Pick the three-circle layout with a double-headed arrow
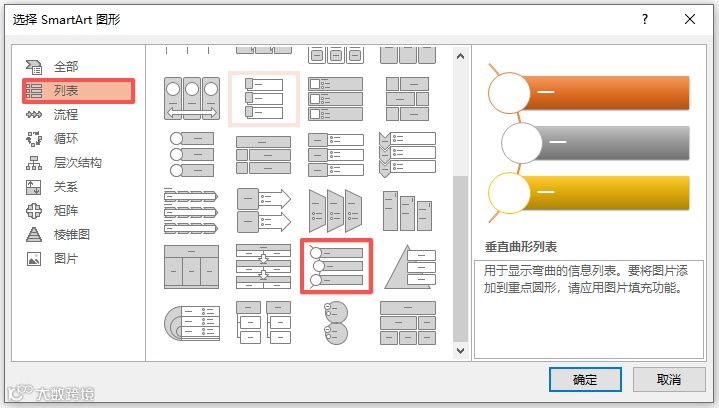719x408 pixels. point(192,99)
